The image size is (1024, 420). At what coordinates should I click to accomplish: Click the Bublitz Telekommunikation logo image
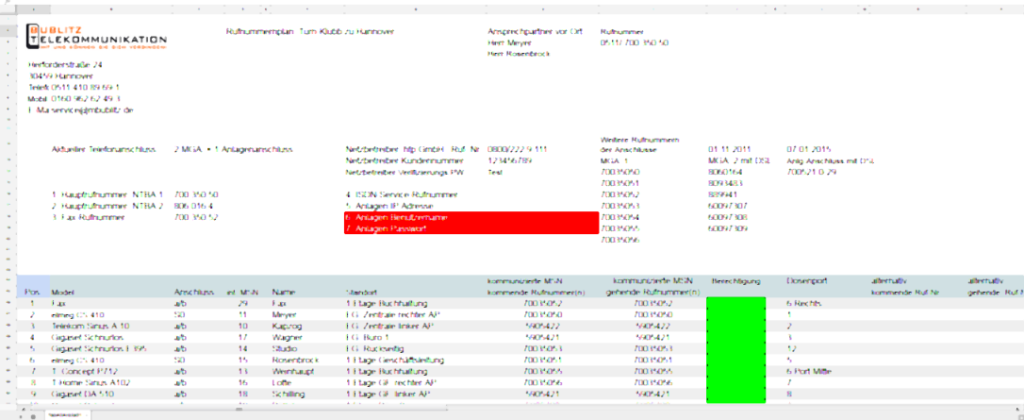[x=96, y=37]
